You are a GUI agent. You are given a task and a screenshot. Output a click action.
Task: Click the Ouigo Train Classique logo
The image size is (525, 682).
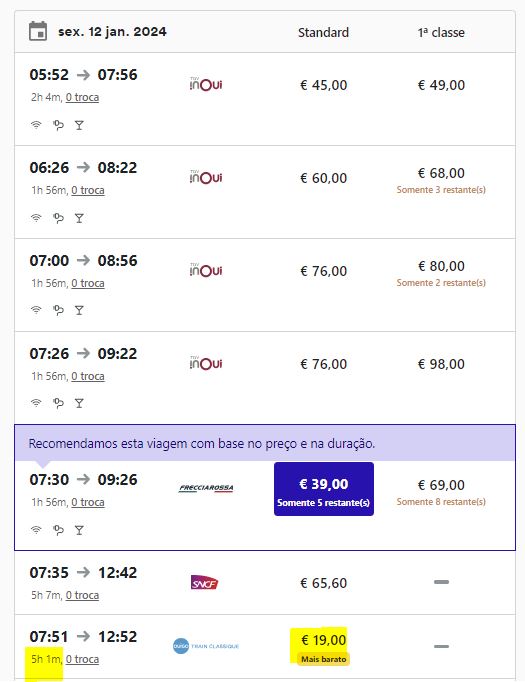pyautogui.click(x=206, y=646)
